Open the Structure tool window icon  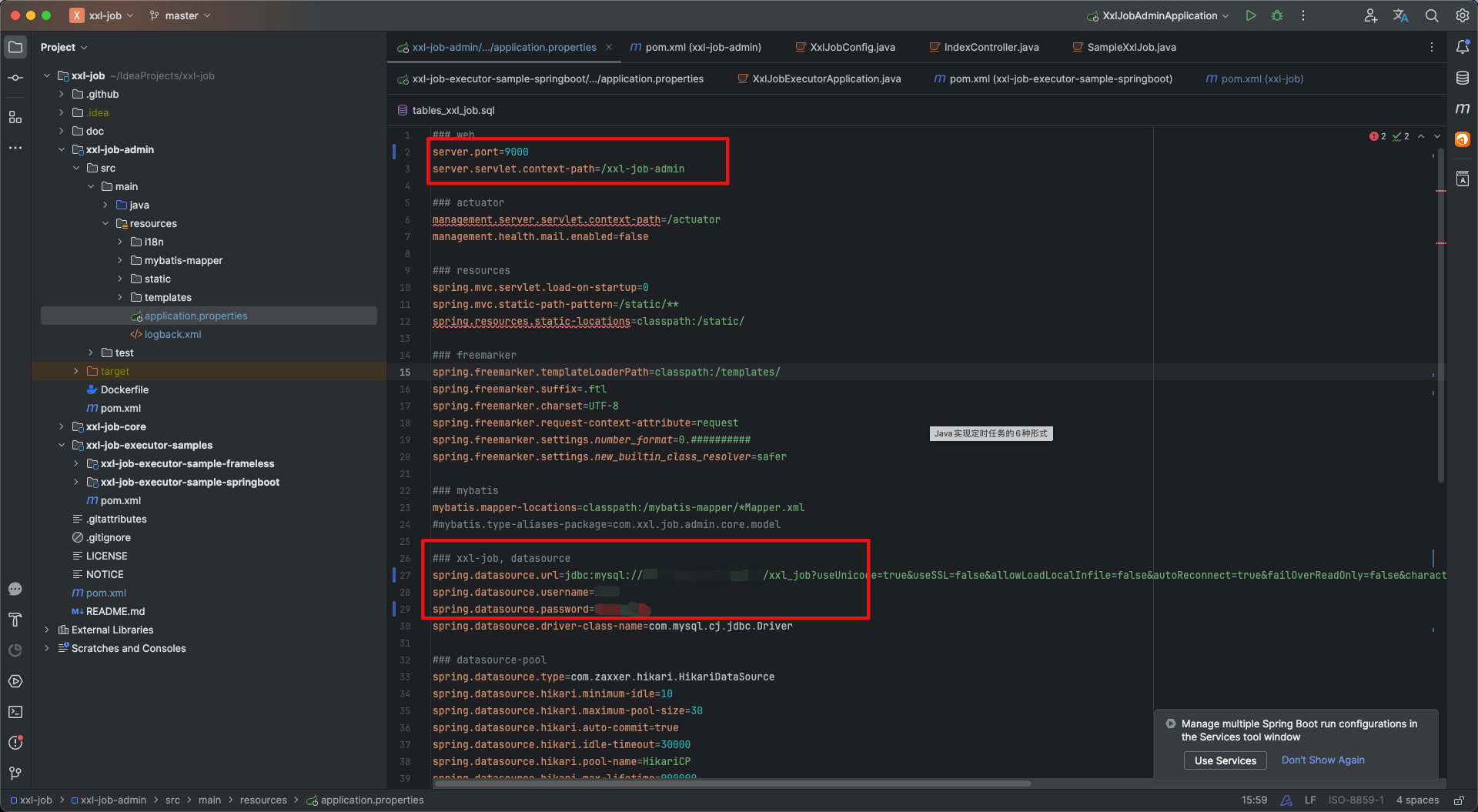click(15, 117)
